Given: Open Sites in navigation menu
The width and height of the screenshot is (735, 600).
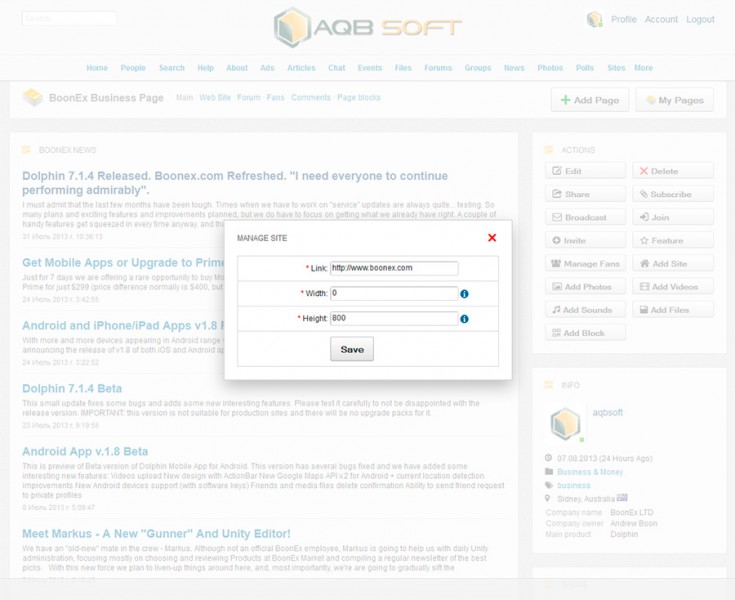Looking at the screenshot, I should click(616, 68).
